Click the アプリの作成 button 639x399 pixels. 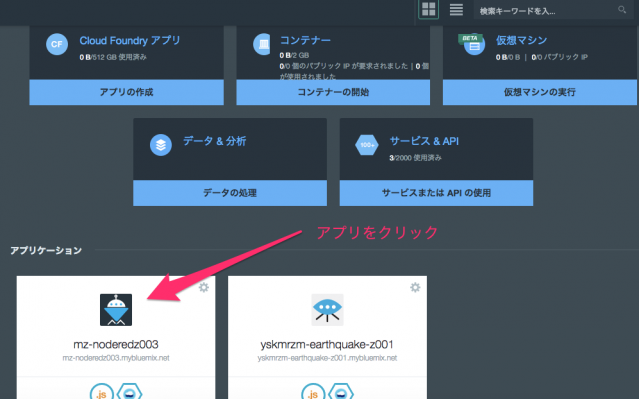pyautogui.click(x=126, y=92)
